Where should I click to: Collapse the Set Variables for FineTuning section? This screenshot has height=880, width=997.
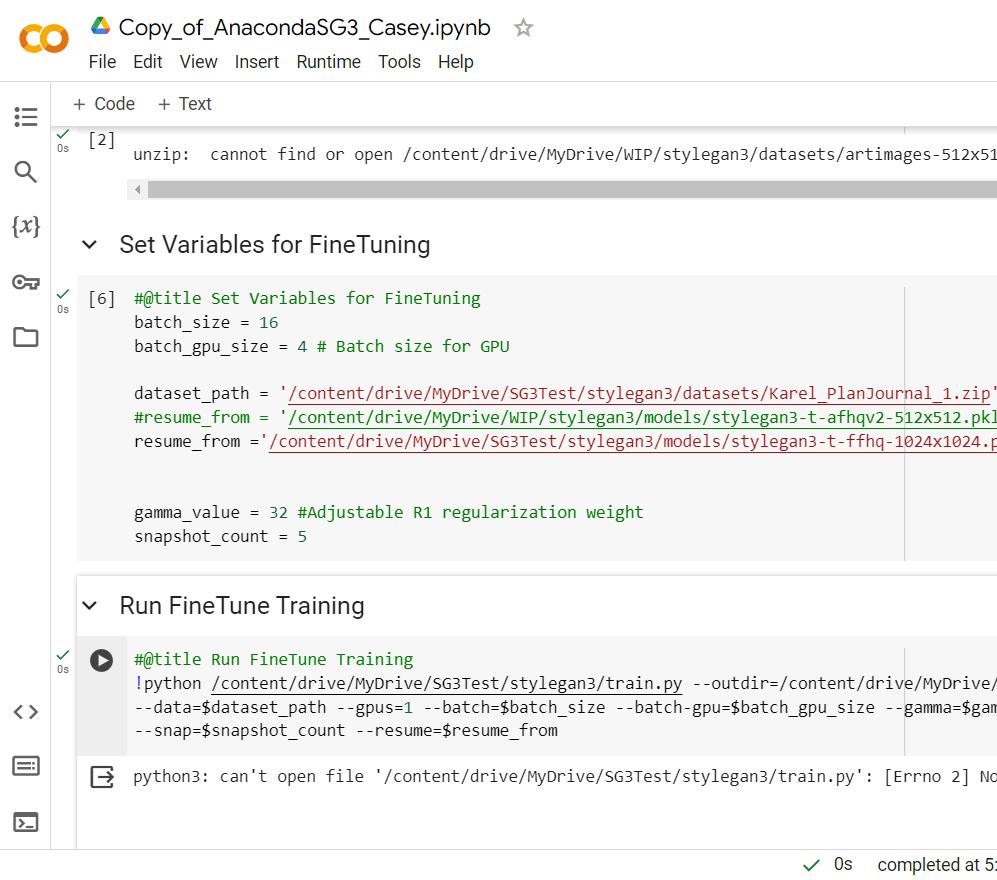click(90, 245)
